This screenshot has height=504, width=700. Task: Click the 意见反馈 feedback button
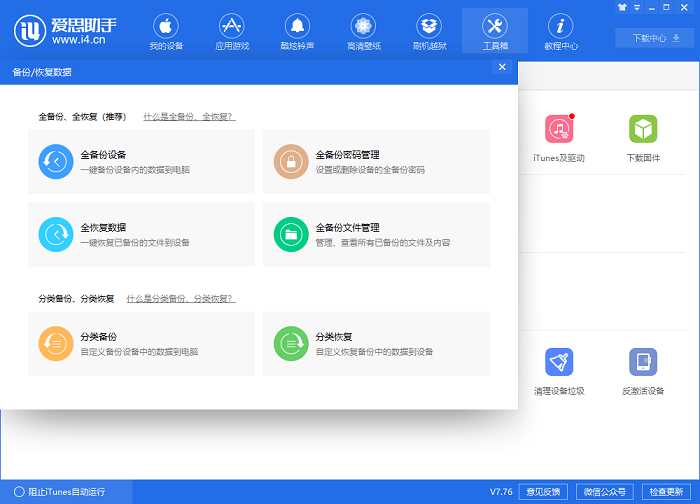(x=543, y=492)
